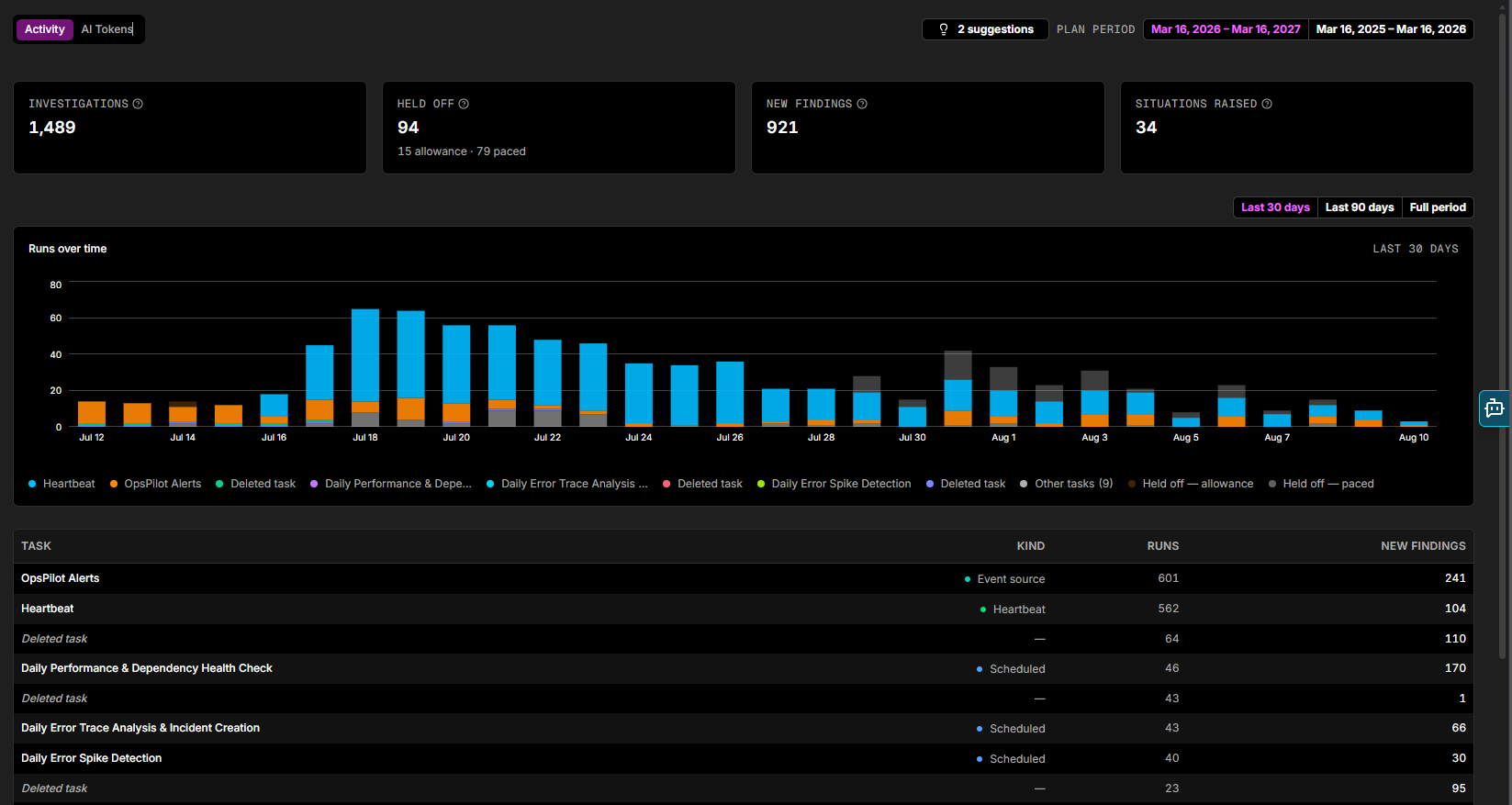Image resolution: width=1512 pixels, height=805 pixels.
Task: Click the New Findings info help icon
Action: [862, 104]
